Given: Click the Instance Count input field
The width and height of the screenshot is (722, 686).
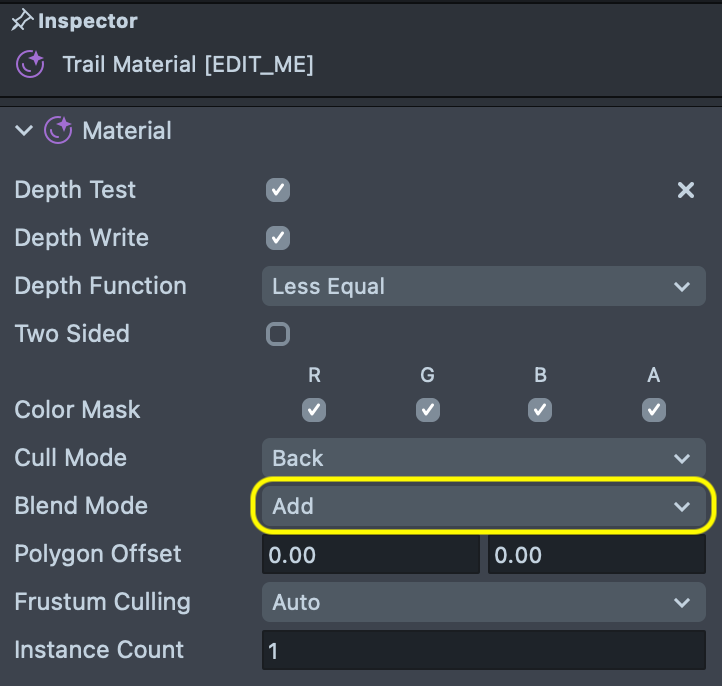Looking at the screenshot, I should 483,651.
